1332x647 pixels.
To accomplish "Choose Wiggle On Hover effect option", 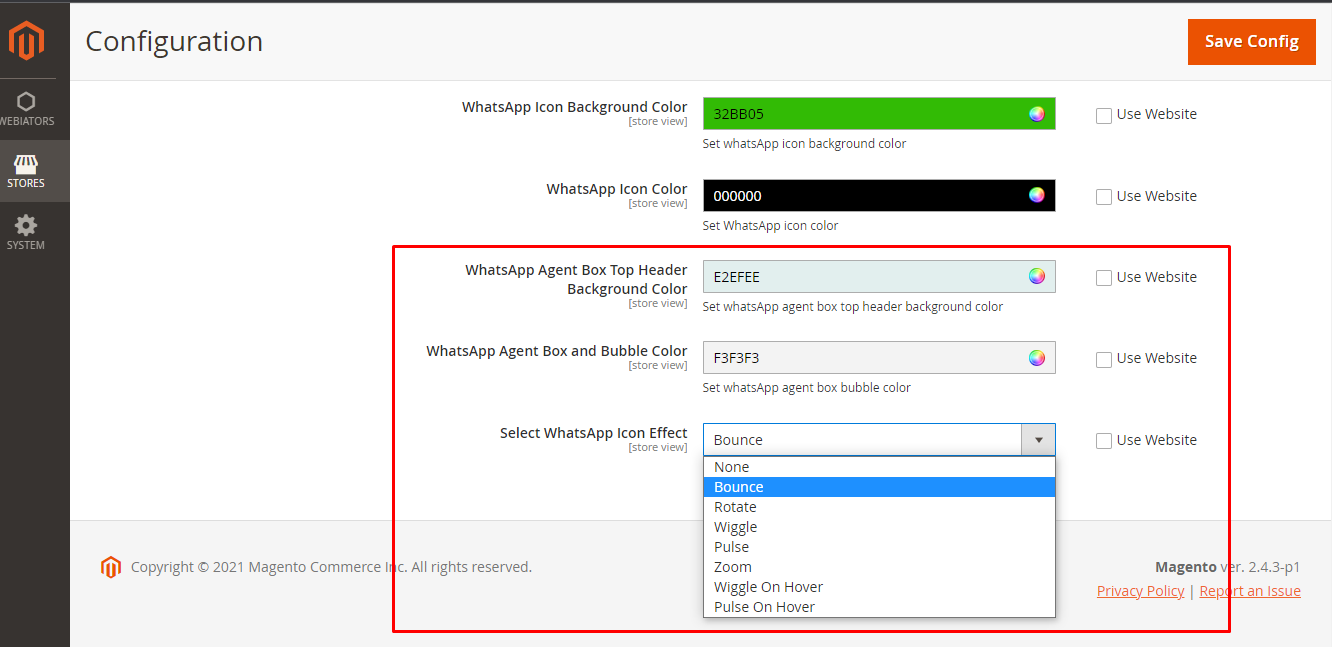I will point(879,587).
